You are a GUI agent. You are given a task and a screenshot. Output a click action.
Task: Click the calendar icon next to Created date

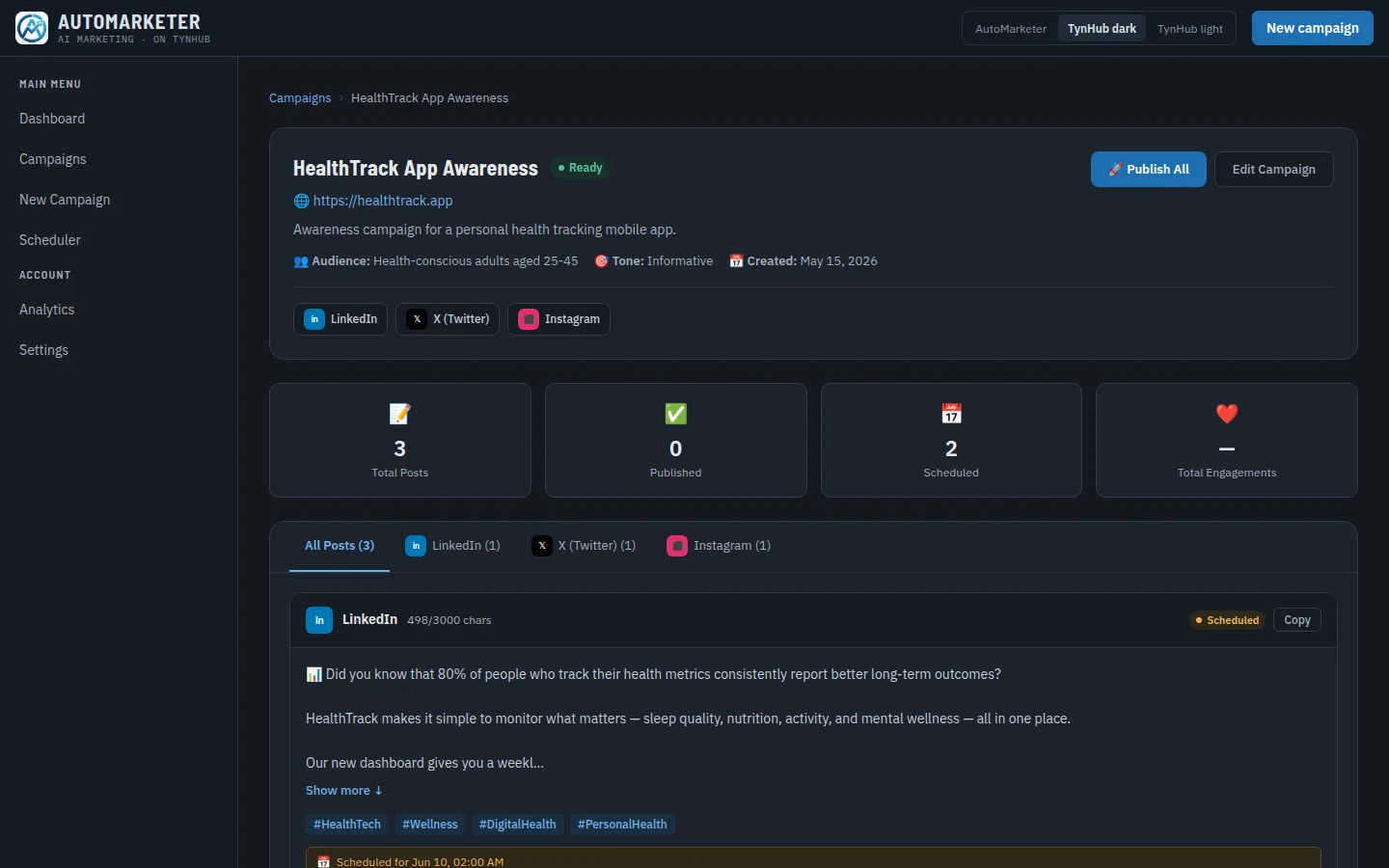click(x=736, y=261)
